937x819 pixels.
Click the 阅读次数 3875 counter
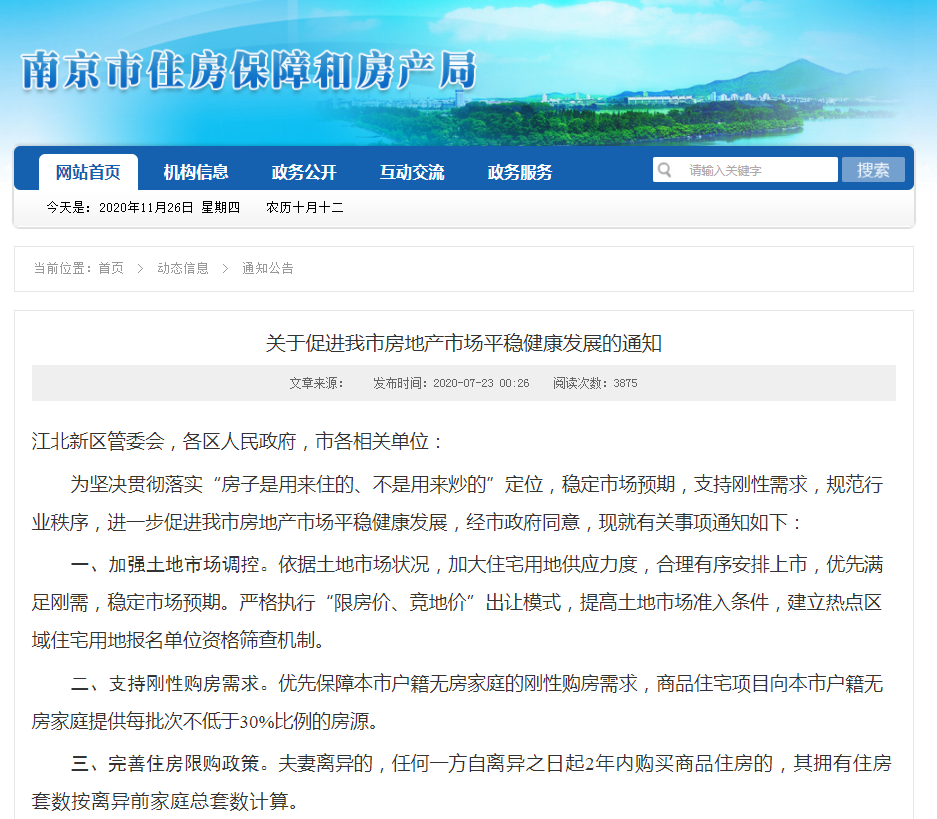[x=595, y=383]
